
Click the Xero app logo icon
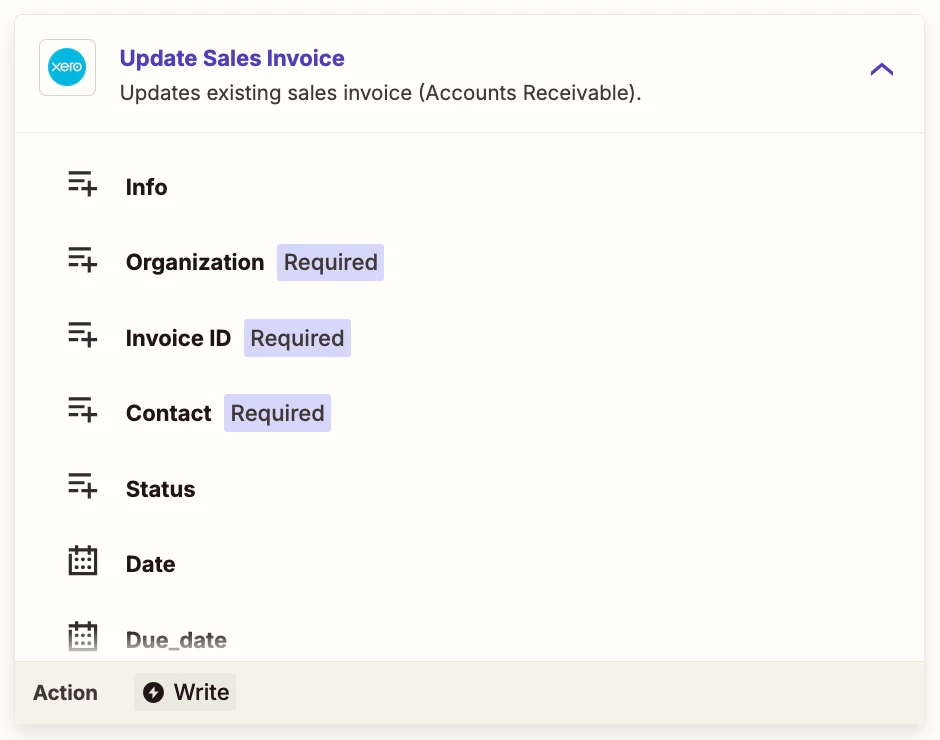point(67,67)
